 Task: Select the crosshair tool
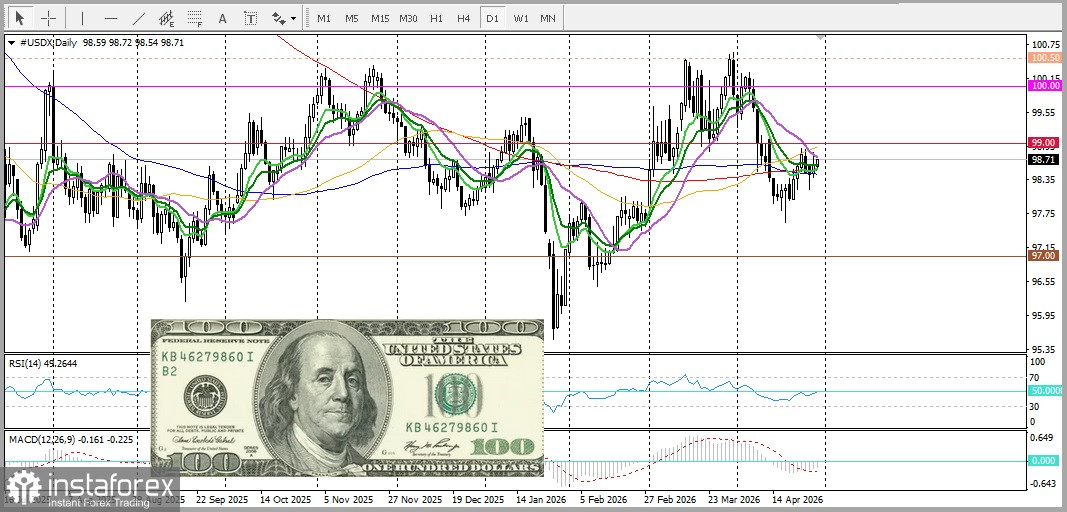pyautogui.click(x=48, y=18)
